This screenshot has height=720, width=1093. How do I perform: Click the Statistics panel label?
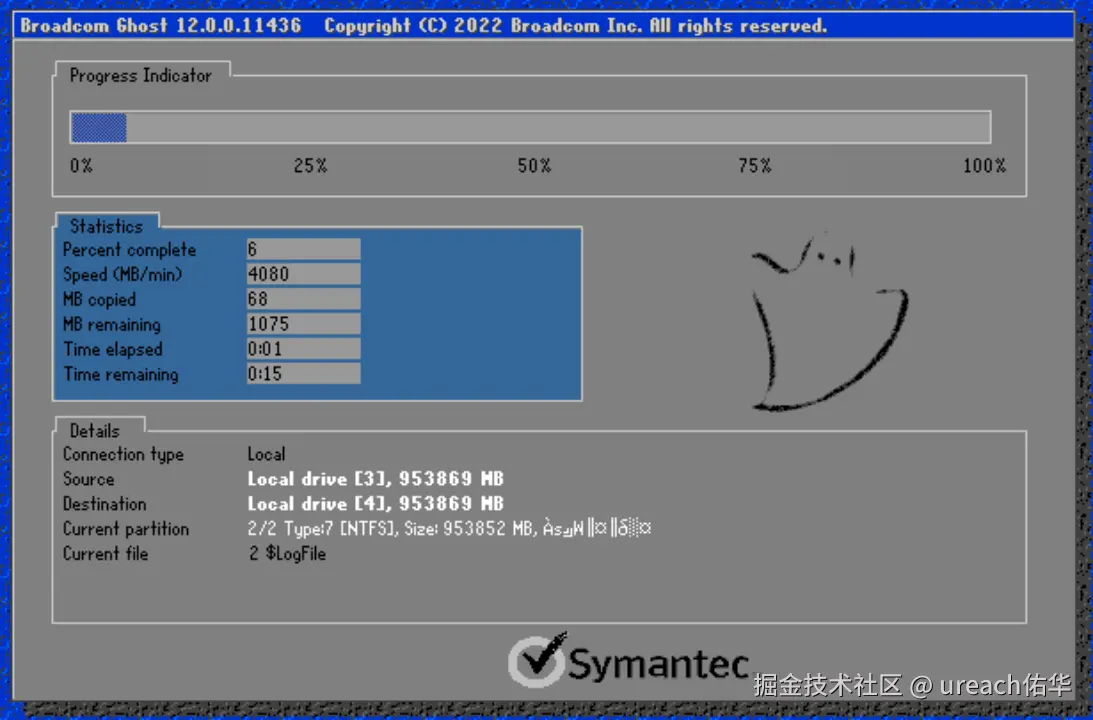[x=107, y=226]
